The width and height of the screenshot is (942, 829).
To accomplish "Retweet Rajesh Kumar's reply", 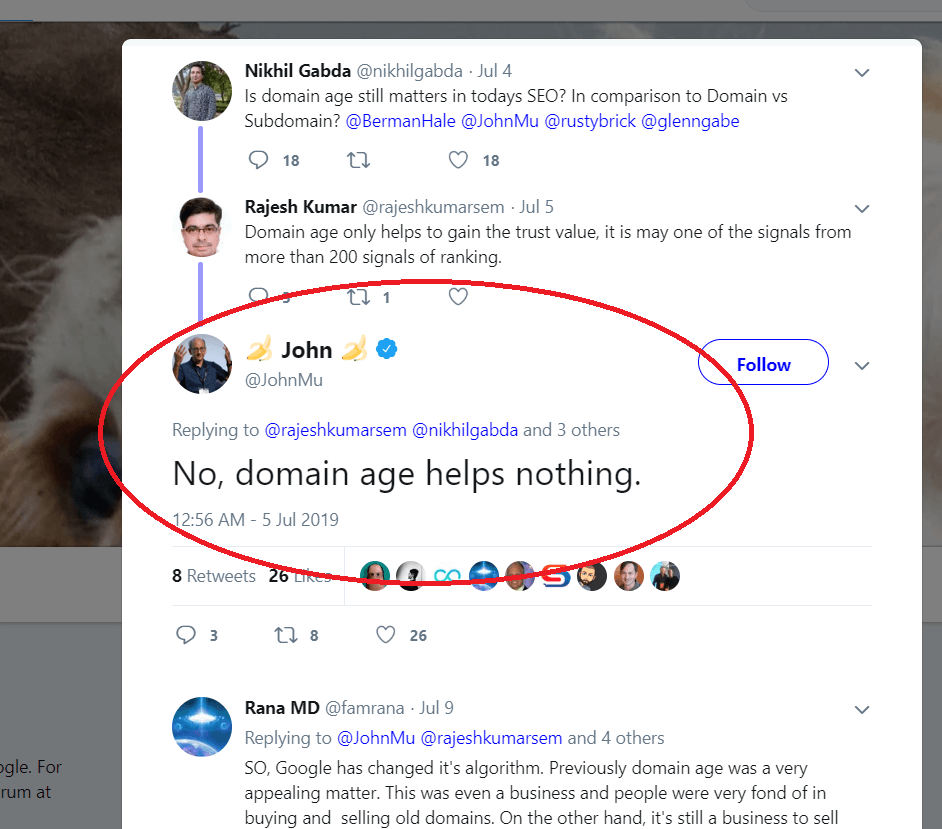I will pyautogui.click(x=359, y=297).
